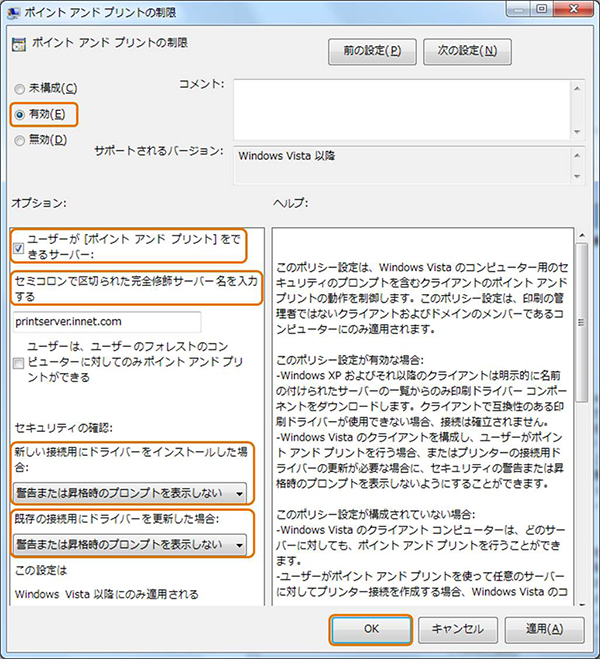Screen dimensions: 600x659
Task: Select the 未構成 radio button
Action: click(21, 89)
